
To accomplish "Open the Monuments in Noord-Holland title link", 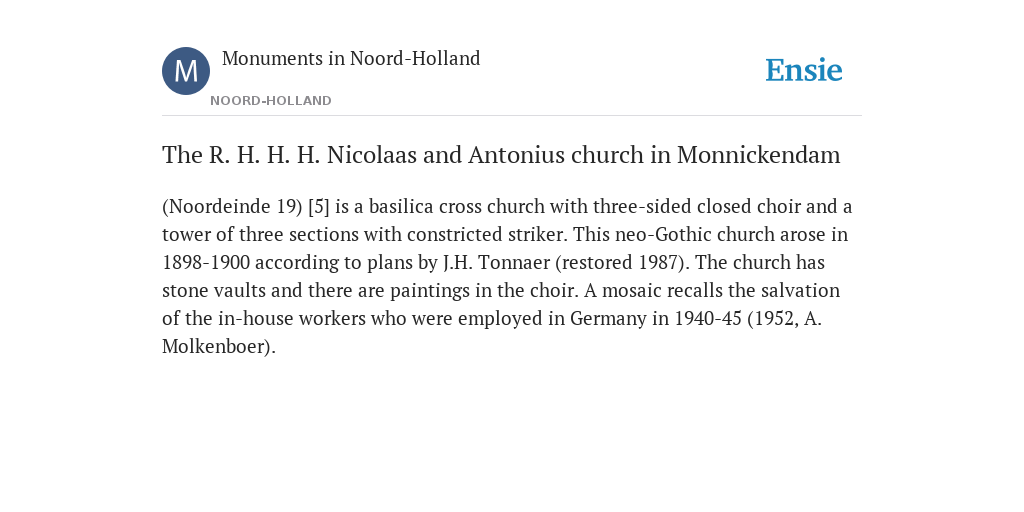I will 351,58.
